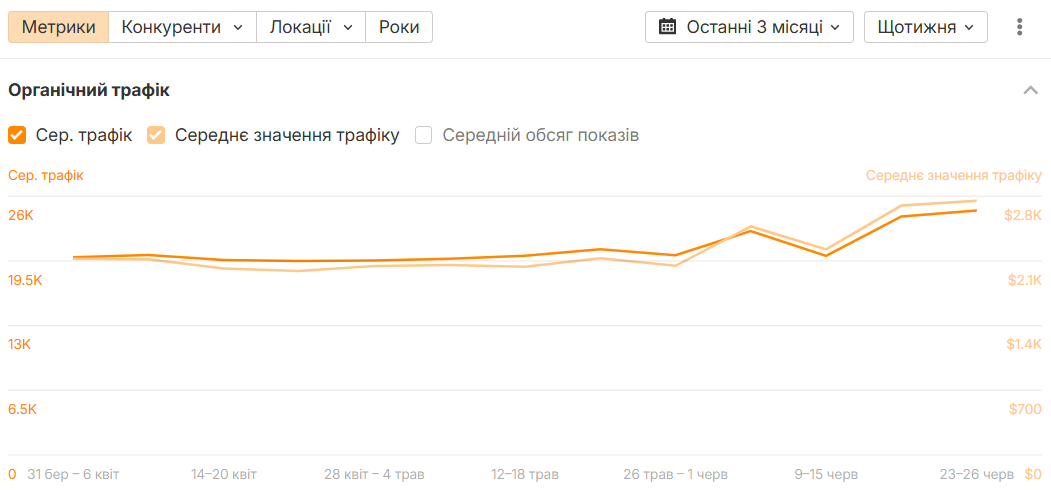
Task: Click the 31 бер – 6 квіт date label
Action: (73, 475)
